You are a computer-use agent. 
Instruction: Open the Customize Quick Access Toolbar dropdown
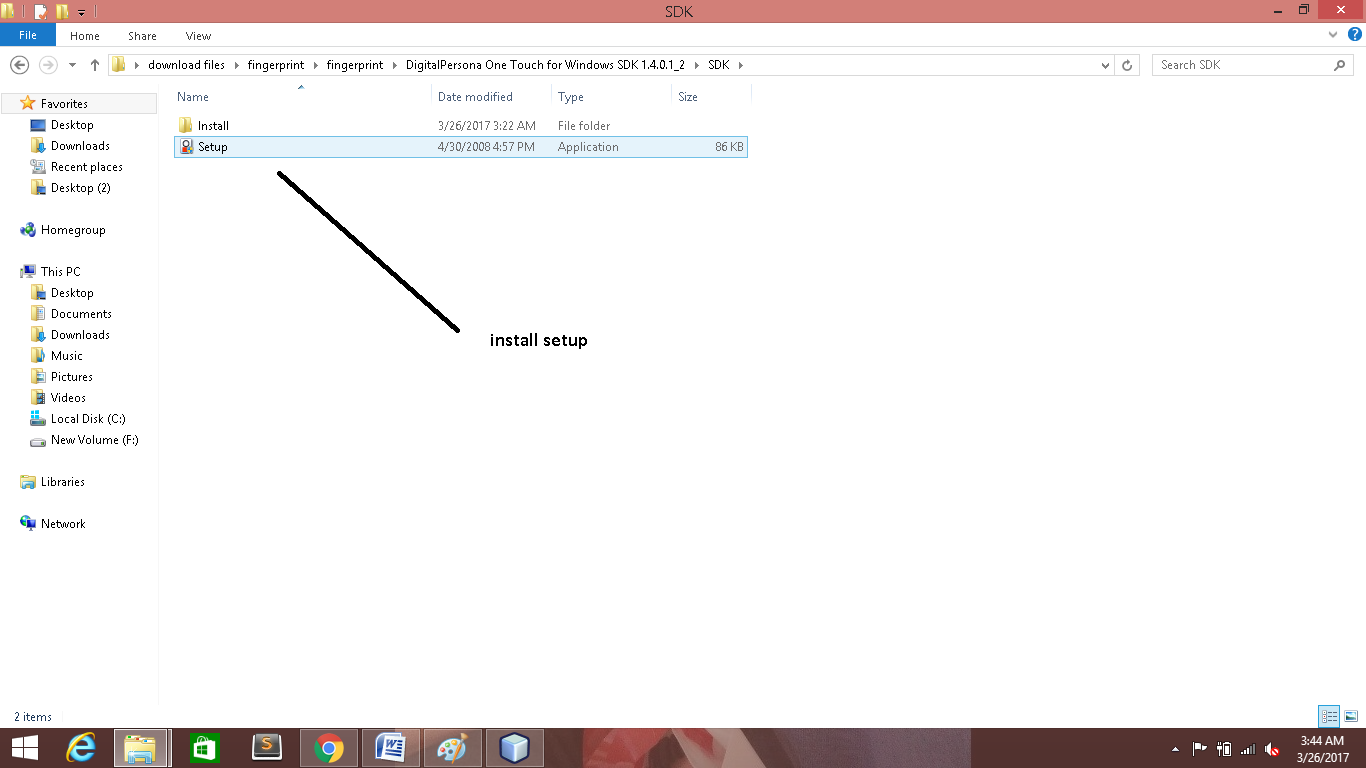[x=81, y=12]
